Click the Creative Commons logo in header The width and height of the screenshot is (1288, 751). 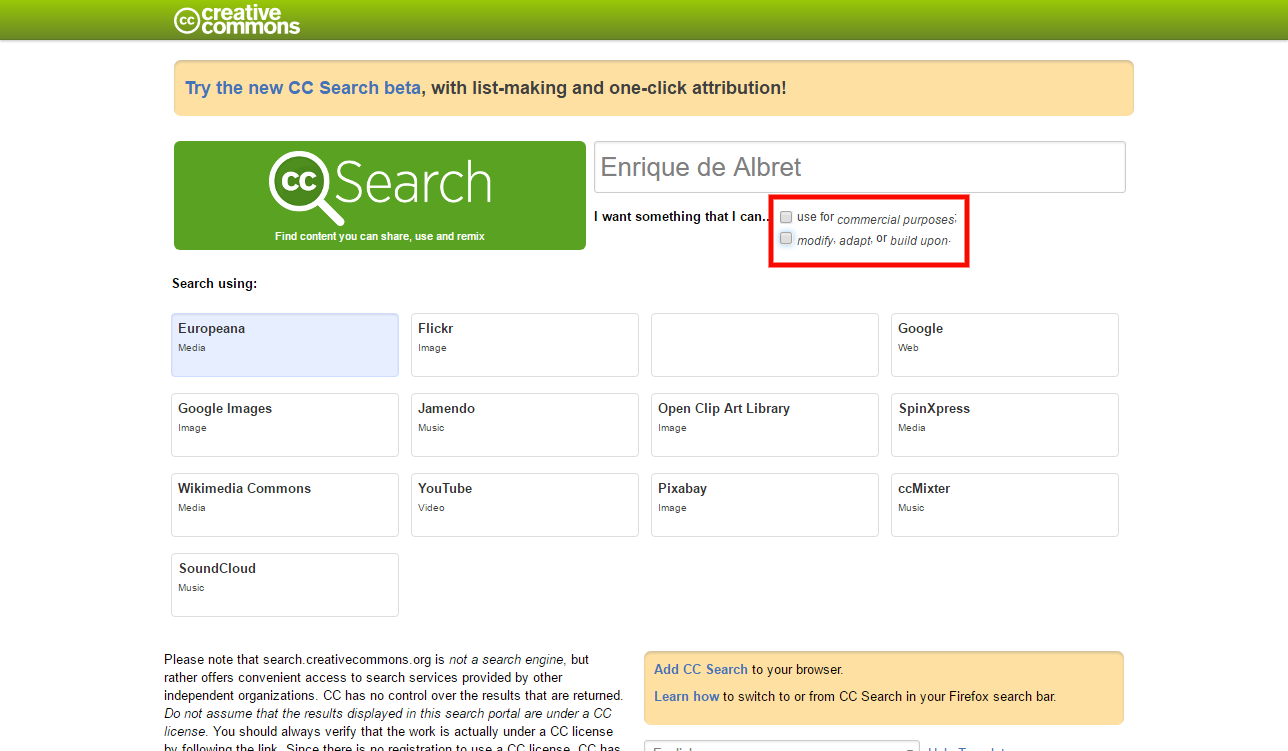(237, 20)
